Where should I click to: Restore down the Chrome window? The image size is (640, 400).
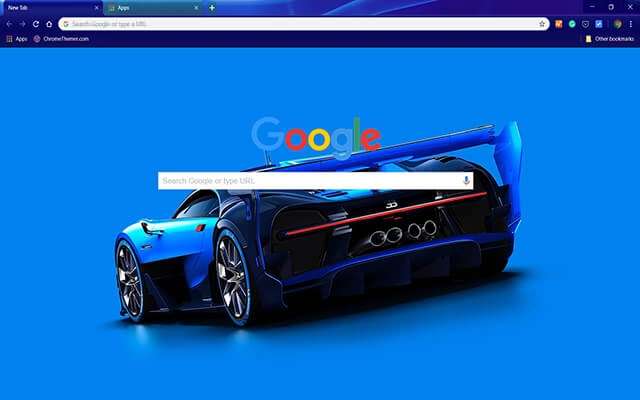(x=611, y=7)
